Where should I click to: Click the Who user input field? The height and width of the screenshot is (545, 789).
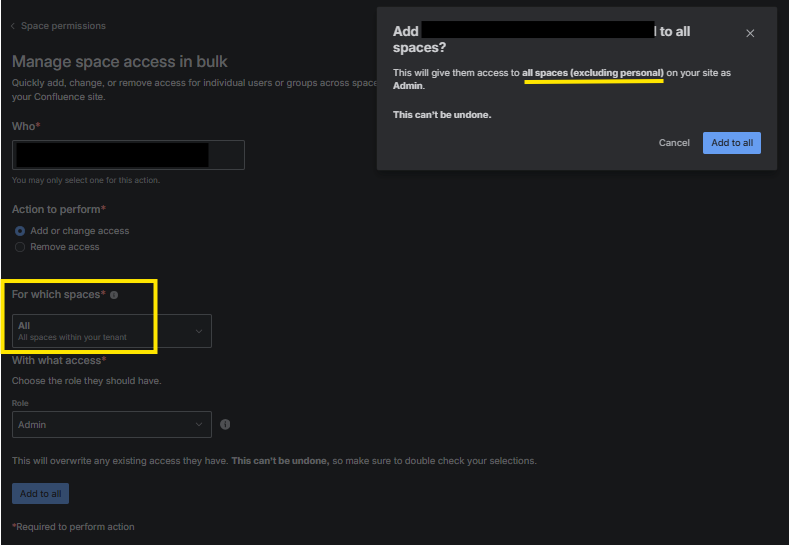(x=128, y=155)
